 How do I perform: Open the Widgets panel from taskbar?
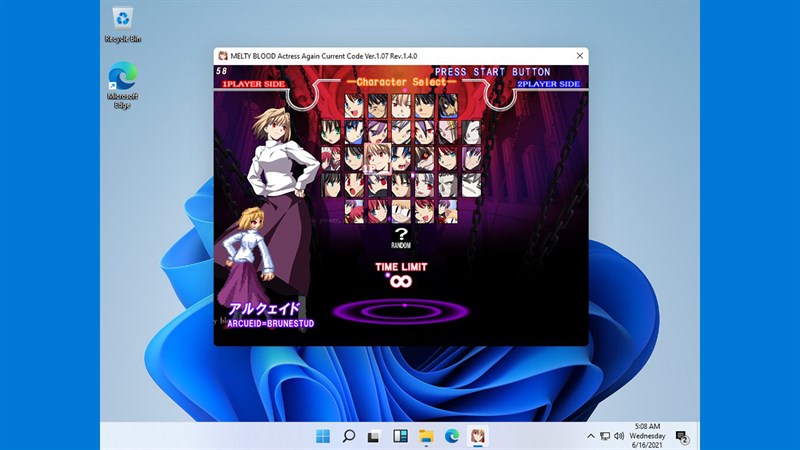tap(401, 436)
